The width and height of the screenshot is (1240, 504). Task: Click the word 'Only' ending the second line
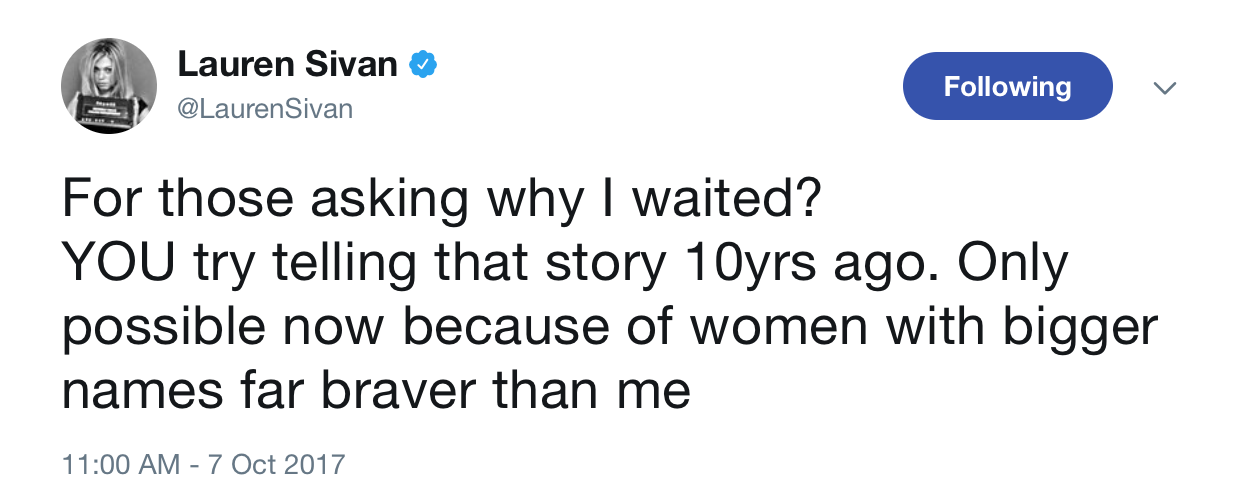1013,265
